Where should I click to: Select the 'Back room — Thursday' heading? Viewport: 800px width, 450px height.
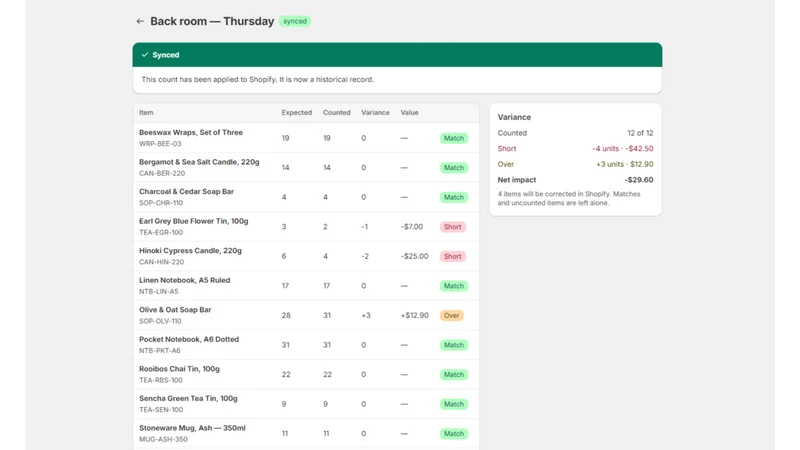pyautogui.click(x=212, y=21)
